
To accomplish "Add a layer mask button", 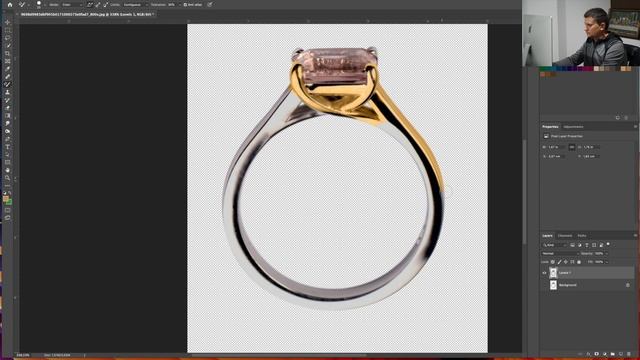I will 596,354.
